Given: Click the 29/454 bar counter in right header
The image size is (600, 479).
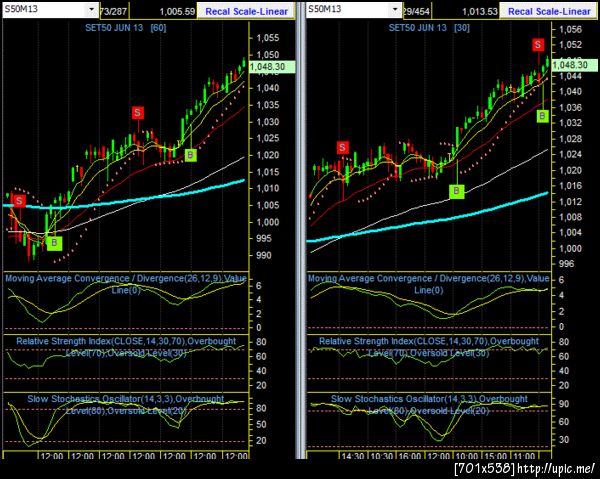Looking at the screenshot, I should [x=416, y=11].
